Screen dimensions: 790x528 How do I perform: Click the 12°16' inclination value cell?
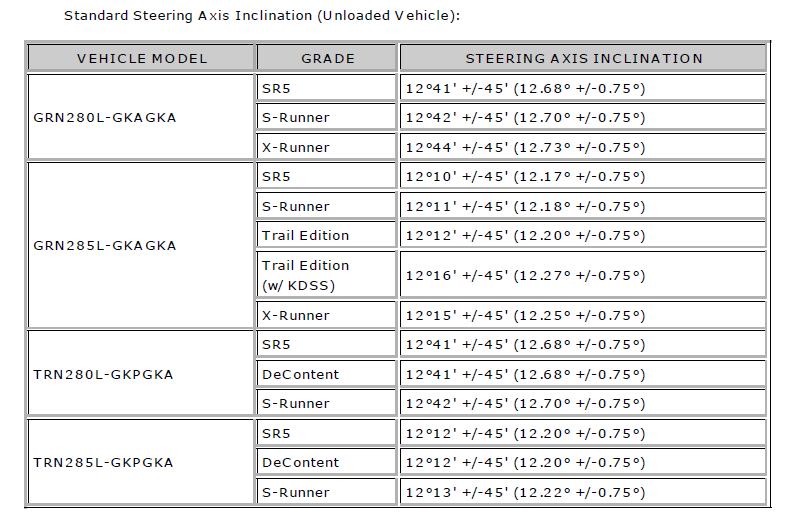click(x=583, y=275)
